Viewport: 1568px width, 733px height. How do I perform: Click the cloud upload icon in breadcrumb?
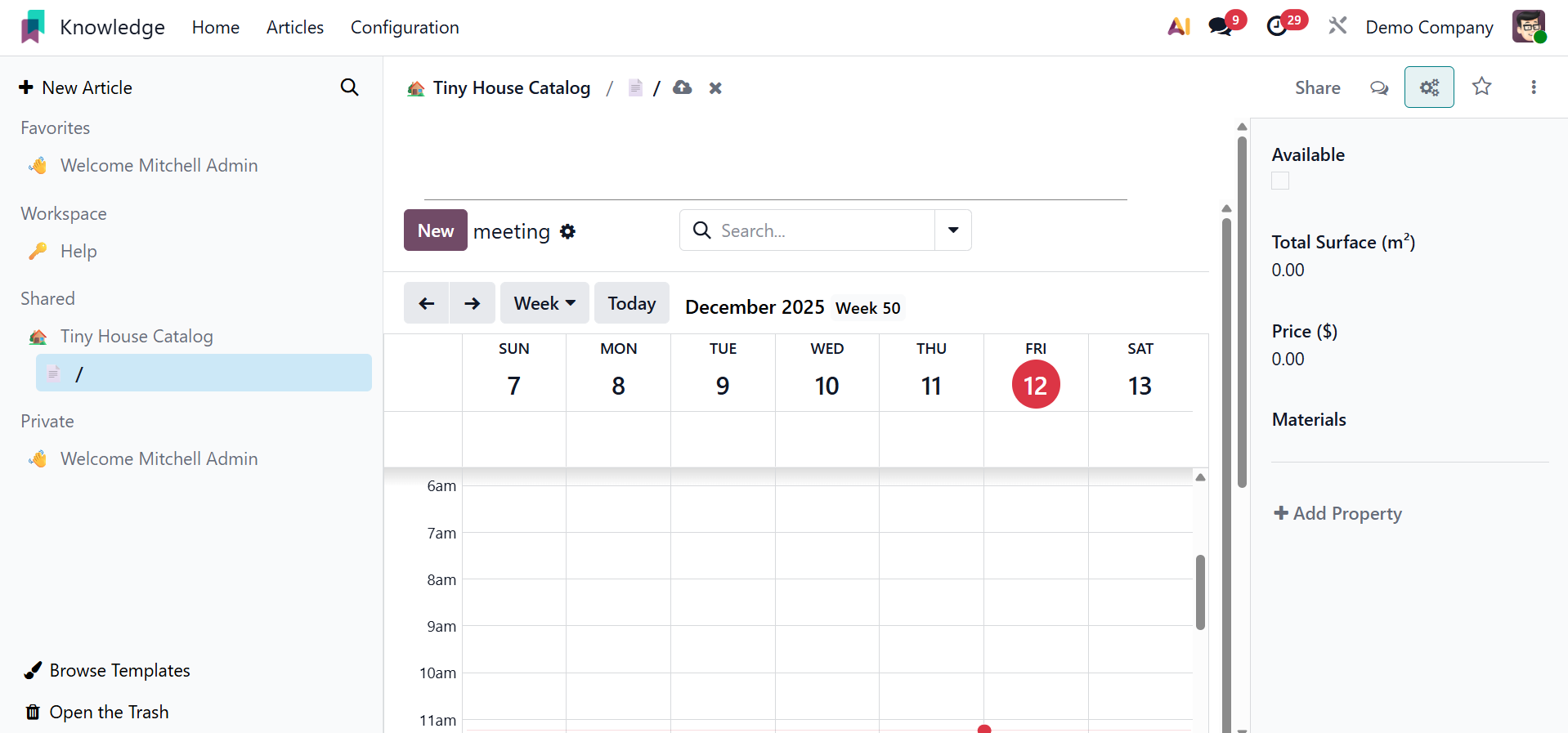tap(683, 87)
